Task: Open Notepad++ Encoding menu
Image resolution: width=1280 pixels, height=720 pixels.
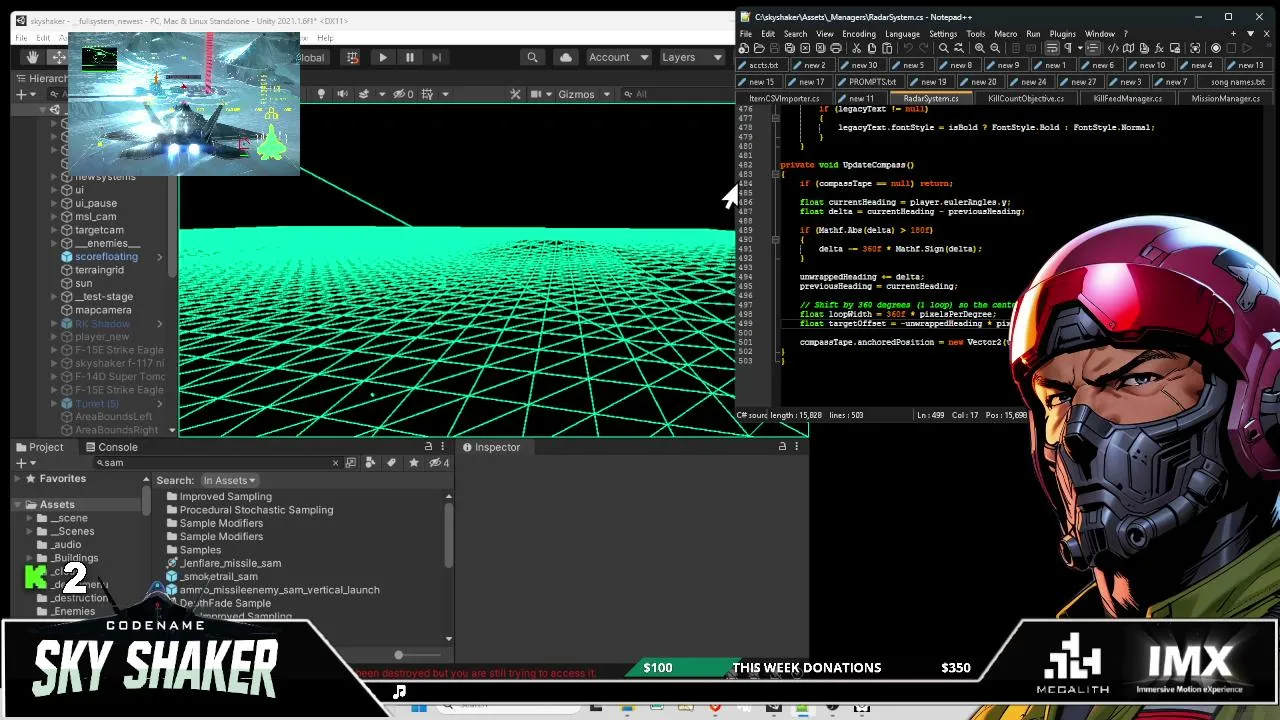Action: tap(858, 34)
